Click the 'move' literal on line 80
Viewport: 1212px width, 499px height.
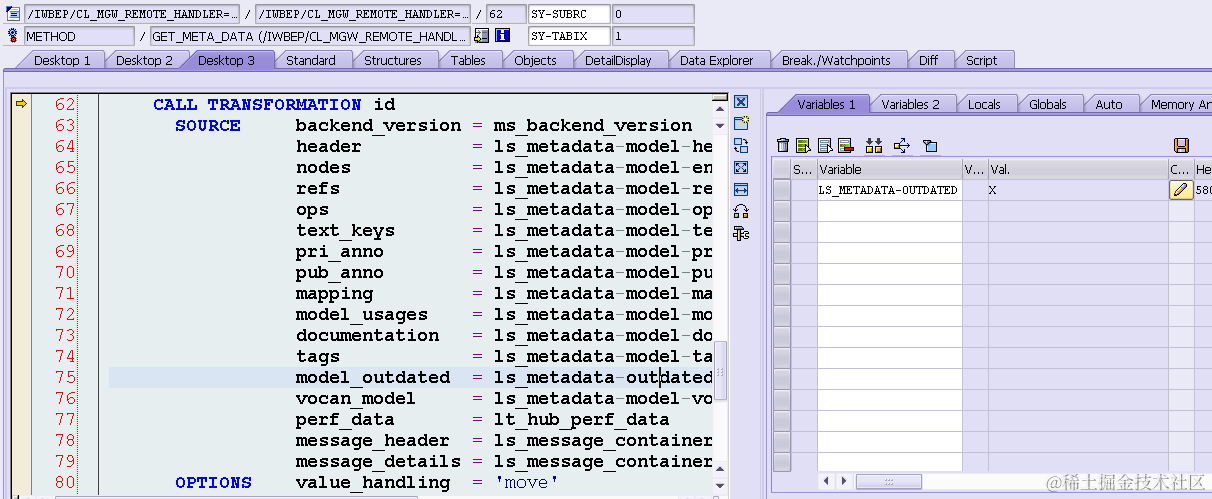coord(527,482)
